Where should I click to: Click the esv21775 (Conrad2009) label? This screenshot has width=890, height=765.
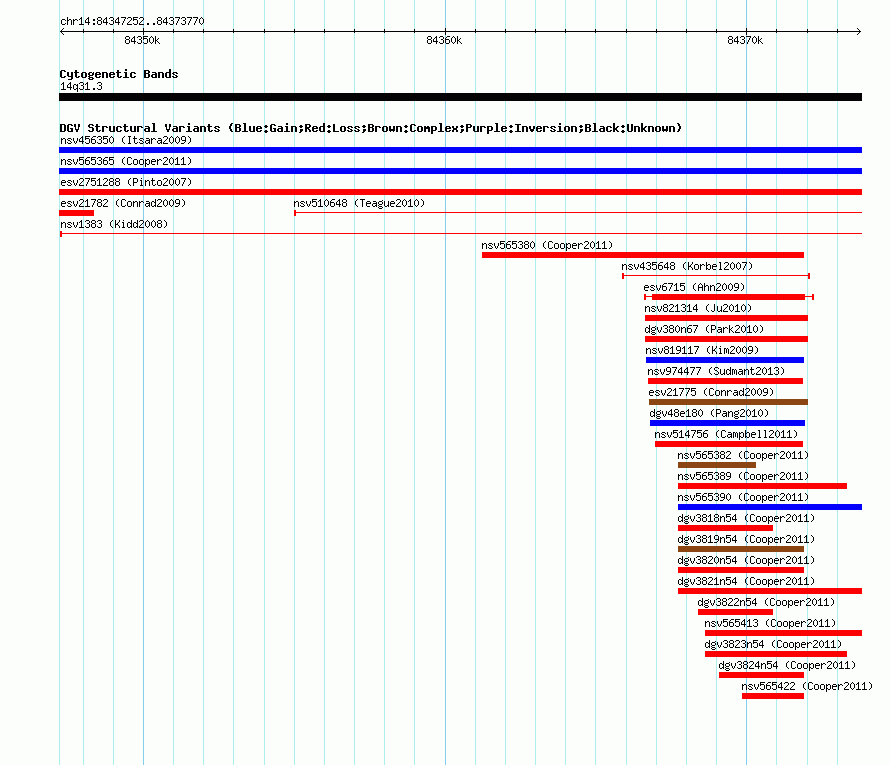711,392
